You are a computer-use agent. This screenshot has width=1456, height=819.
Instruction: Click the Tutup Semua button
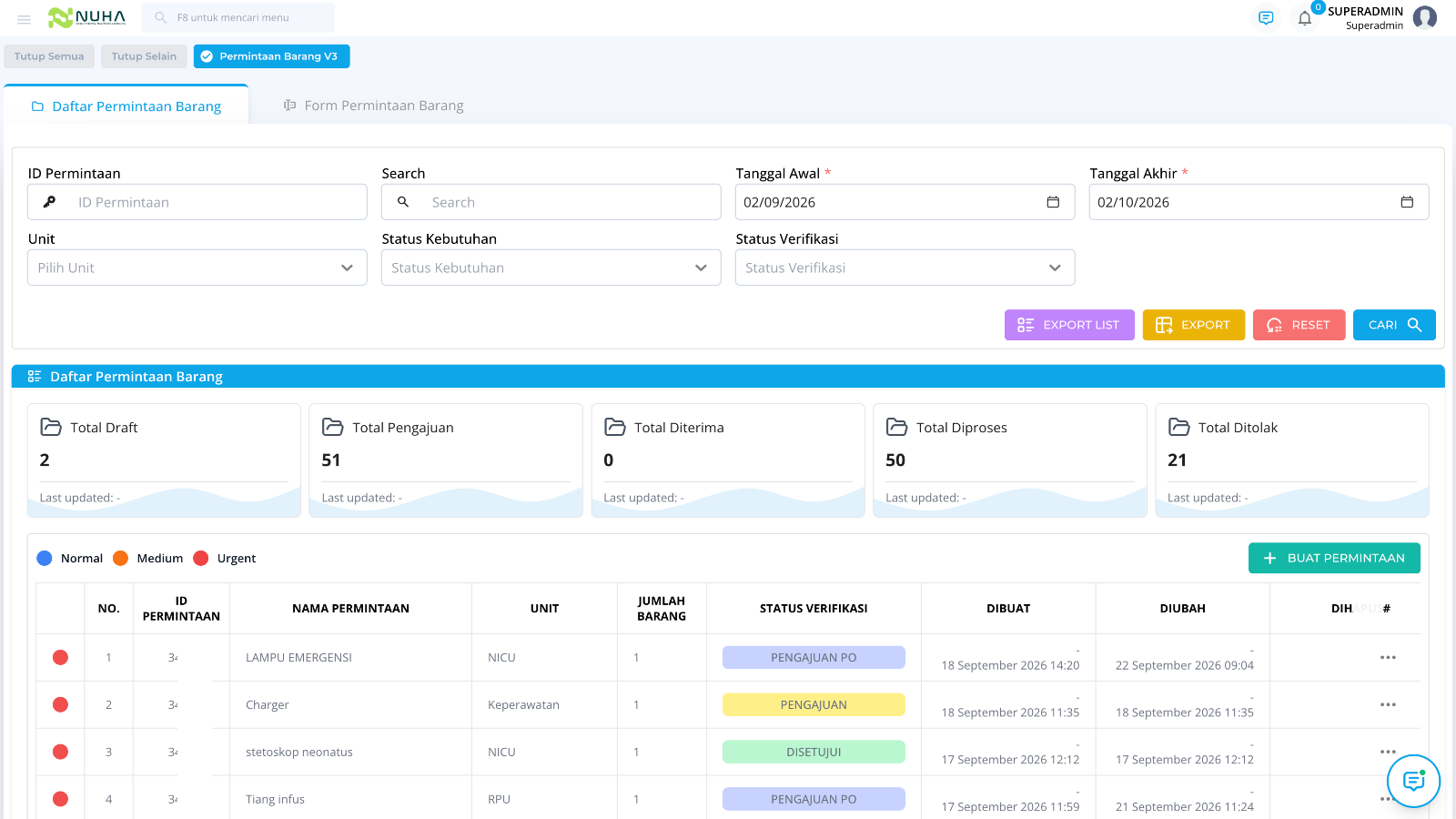(x=49, y=56)
